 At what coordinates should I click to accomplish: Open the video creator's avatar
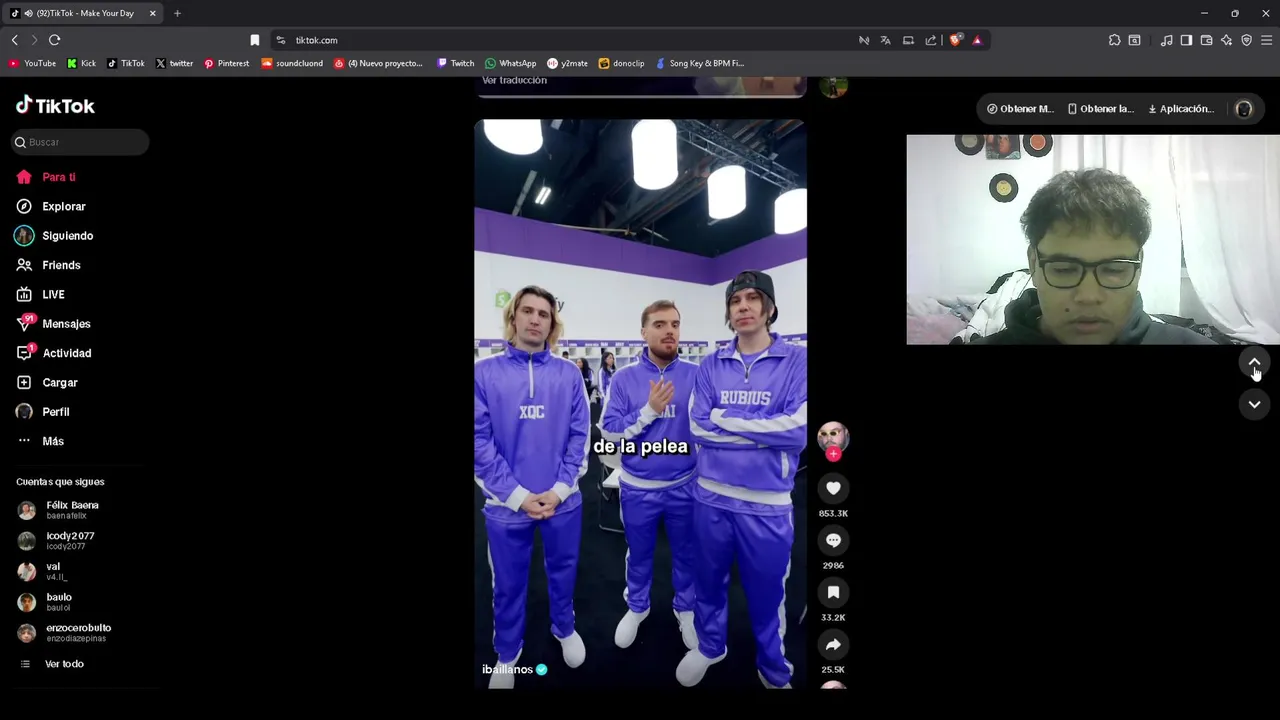(833, 437)
